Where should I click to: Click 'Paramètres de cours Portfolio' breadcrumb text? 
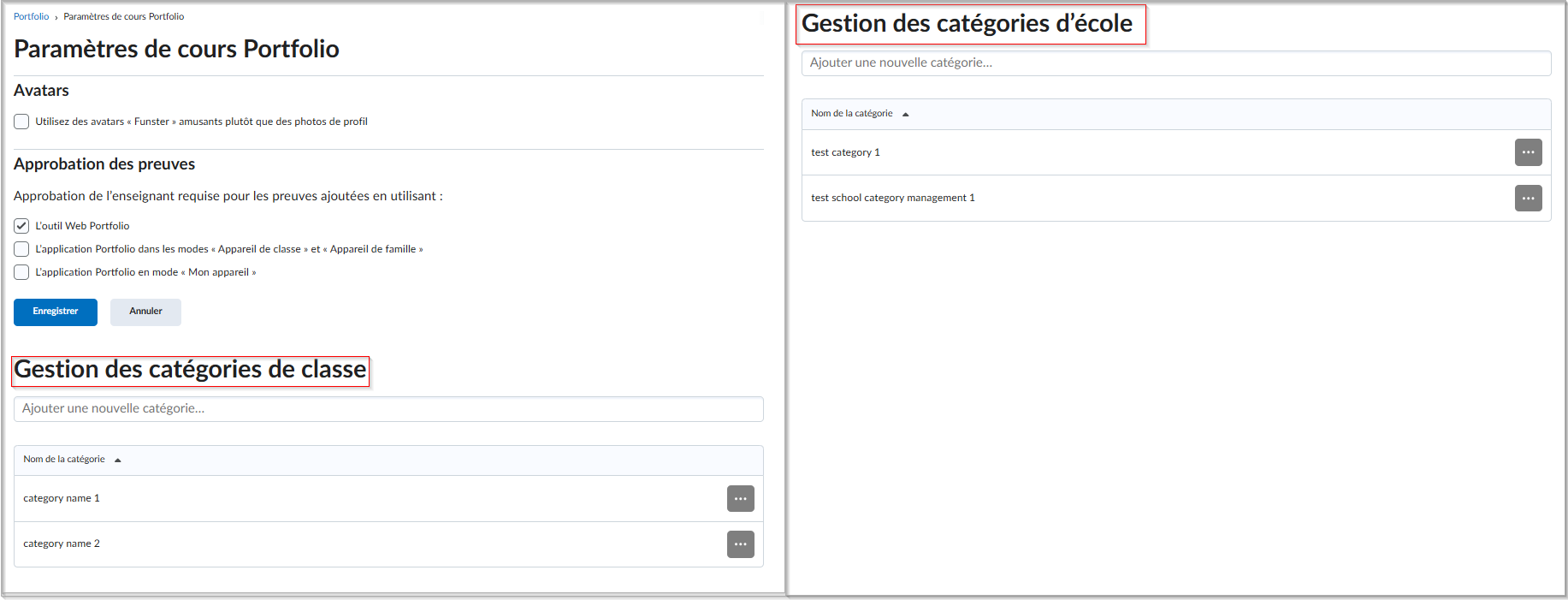click(x=124, y=16)
